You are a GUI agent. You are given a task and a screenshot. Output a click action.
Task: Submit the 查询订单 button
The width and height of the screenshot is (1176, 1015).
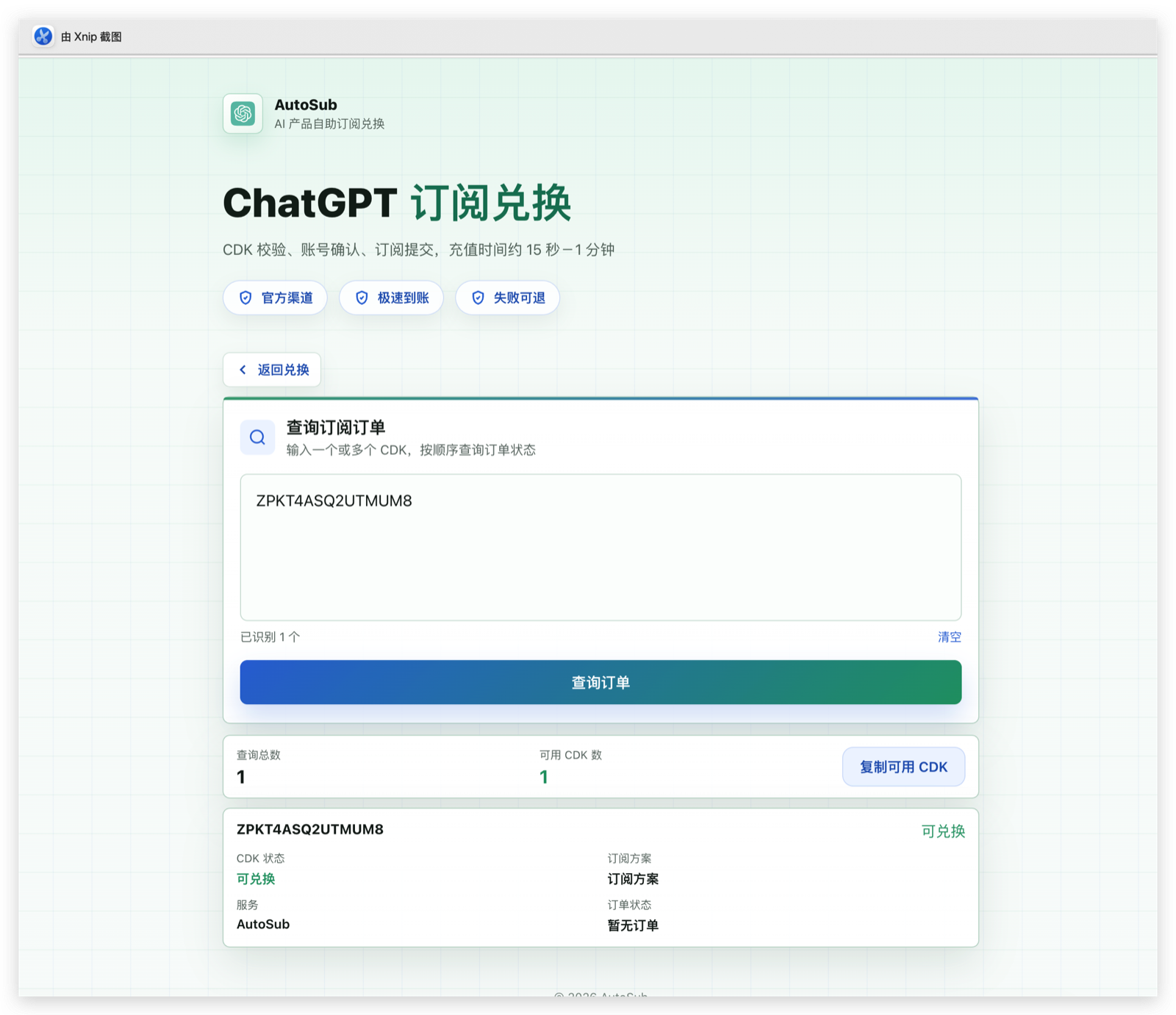600,682
